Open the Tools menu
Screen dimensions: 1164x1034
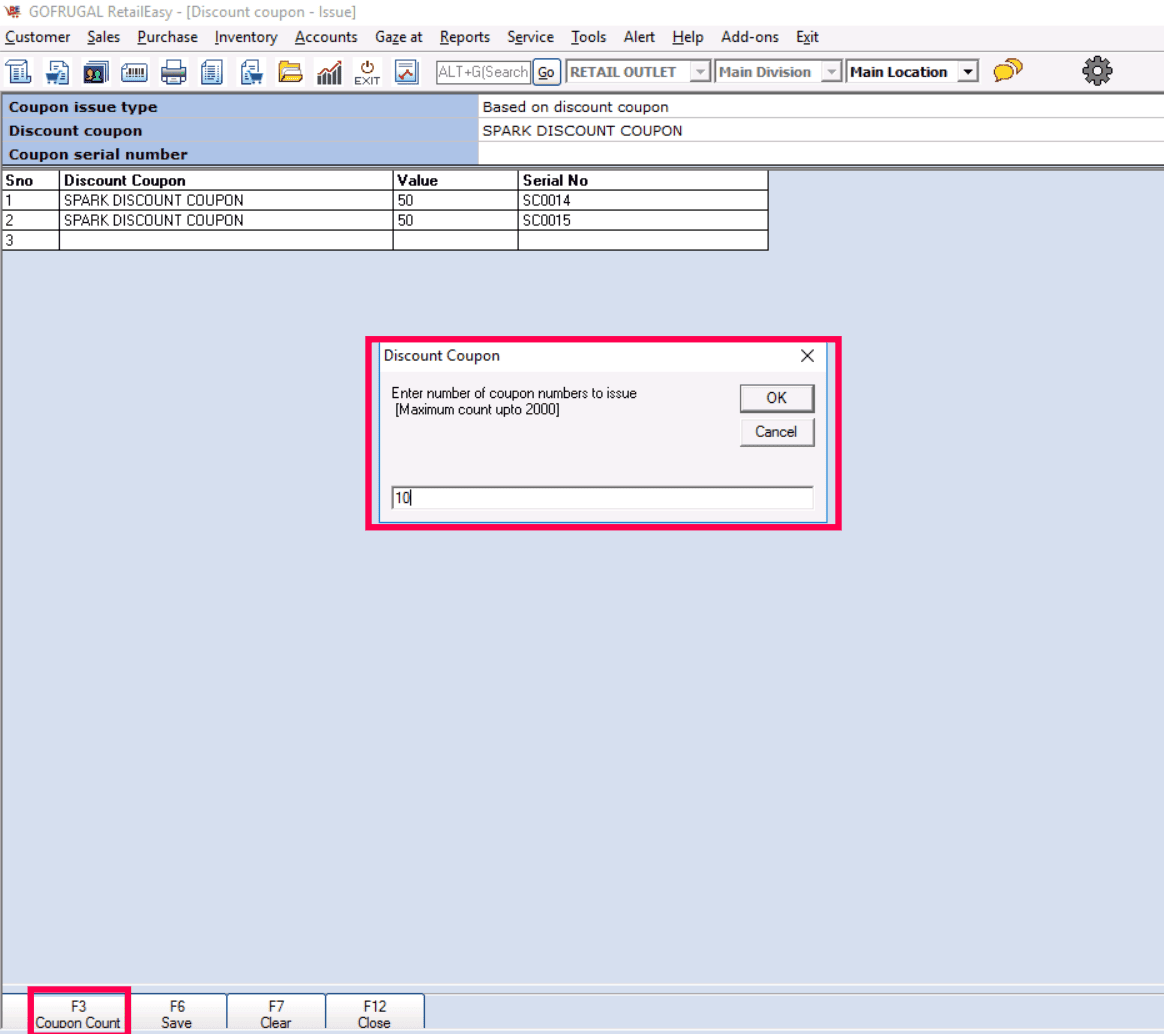(588, 37)
